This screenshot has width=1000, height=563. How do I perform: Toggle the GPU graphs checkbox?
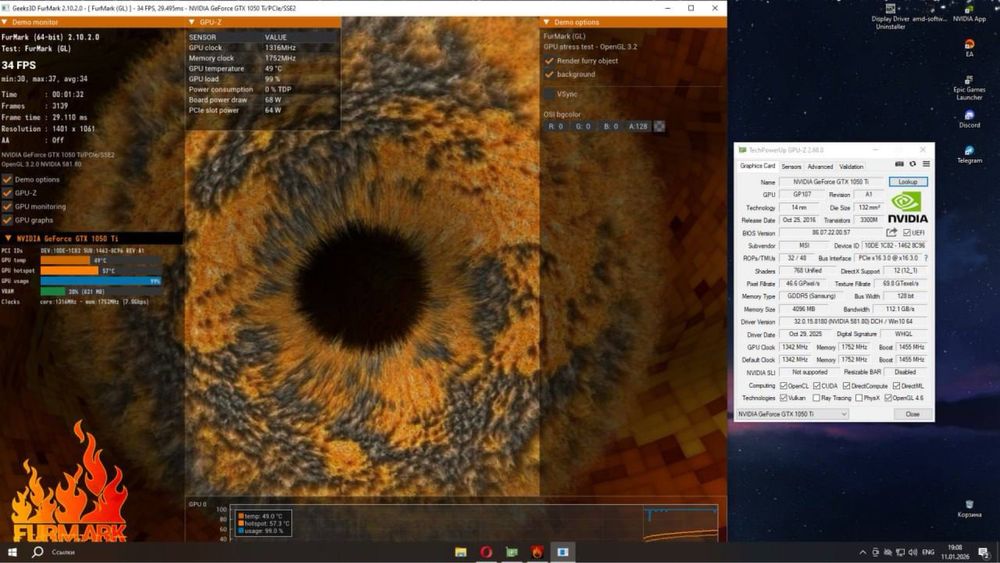click(7, 220)
